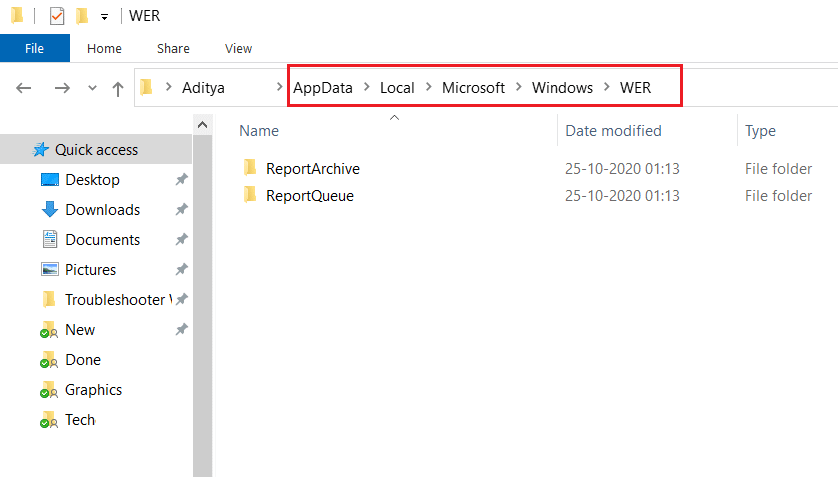The width and height of the screenshot is (838, 477).
Task: Expand the Customize Quick Access Toolbar dropdown
Action: [x=104, y=17]
